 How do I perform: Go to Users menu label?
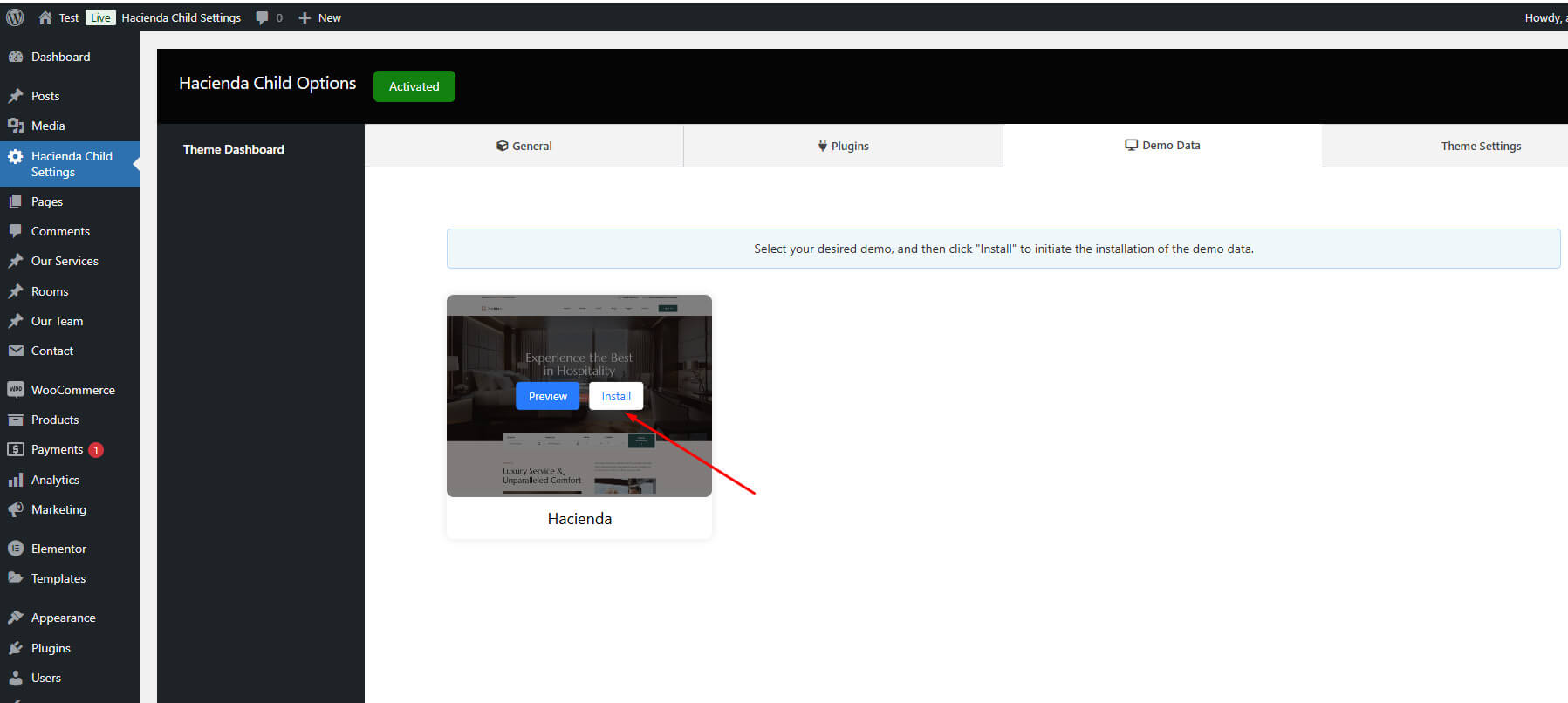coord(46,678)
